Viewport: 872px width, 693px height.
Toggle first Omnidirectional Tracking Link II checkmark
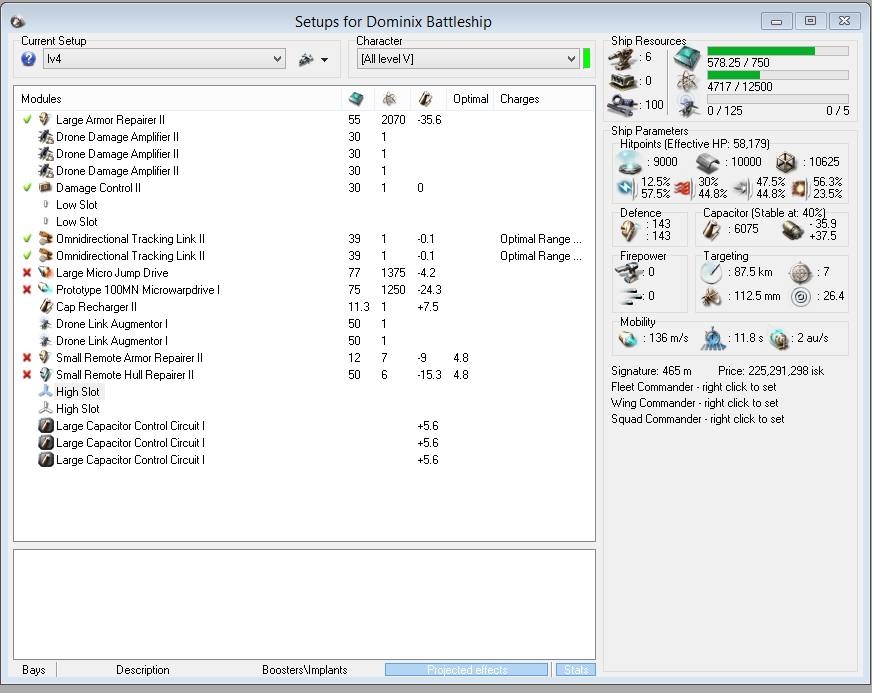tap(27, 239)
